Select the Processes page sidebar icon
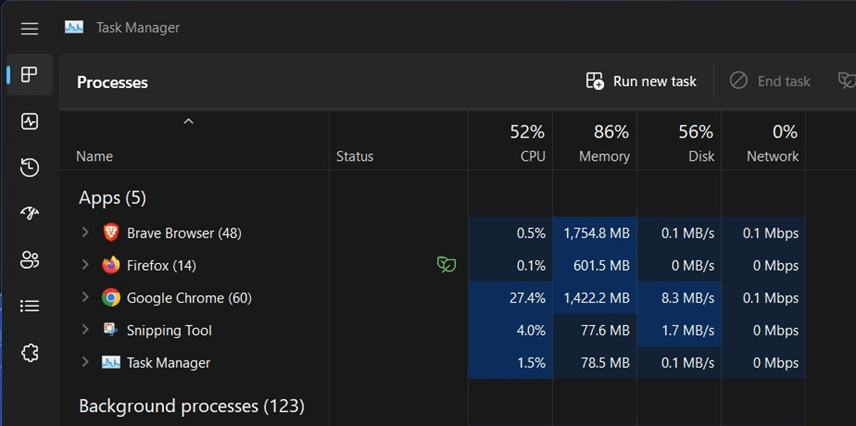The height and width of the screenshot is (426, 856). pos(29,75)
